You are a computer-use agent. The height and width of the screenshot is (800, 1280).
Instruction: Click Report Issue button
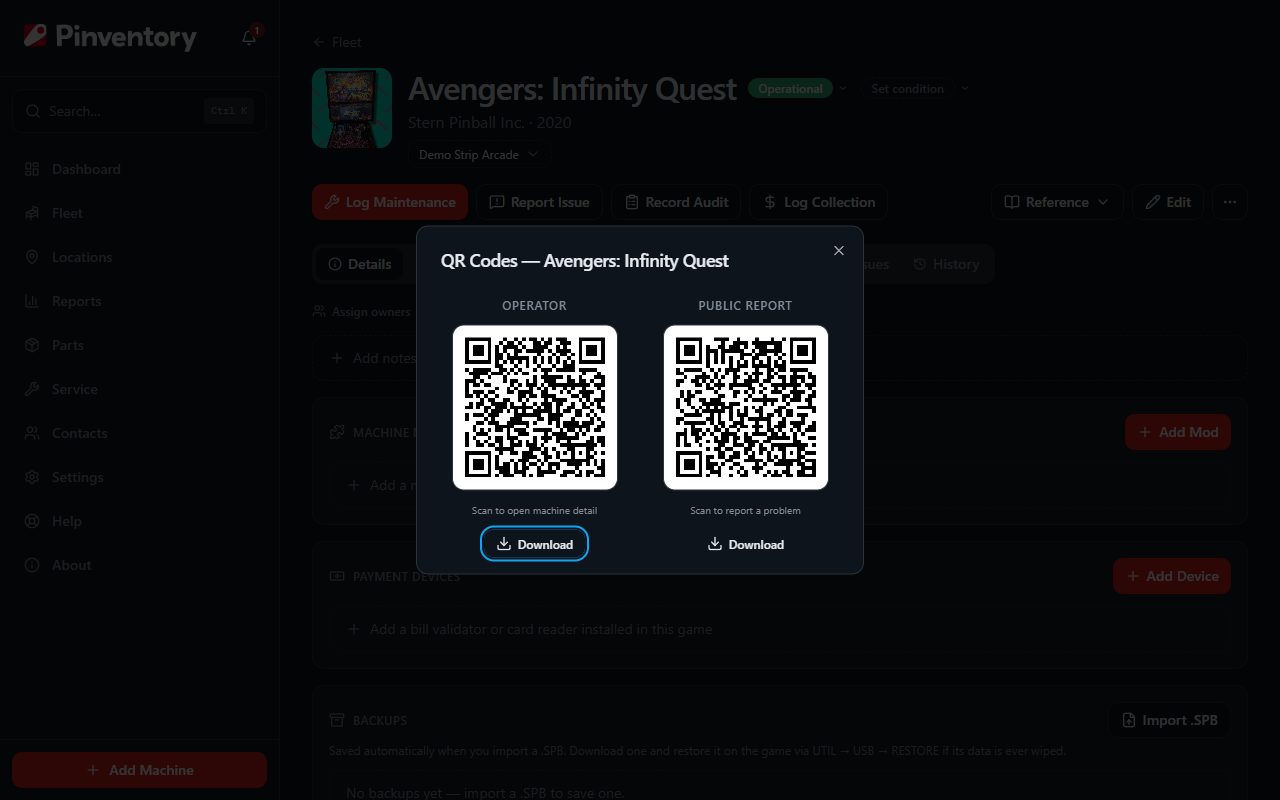(x=539, y=202)
